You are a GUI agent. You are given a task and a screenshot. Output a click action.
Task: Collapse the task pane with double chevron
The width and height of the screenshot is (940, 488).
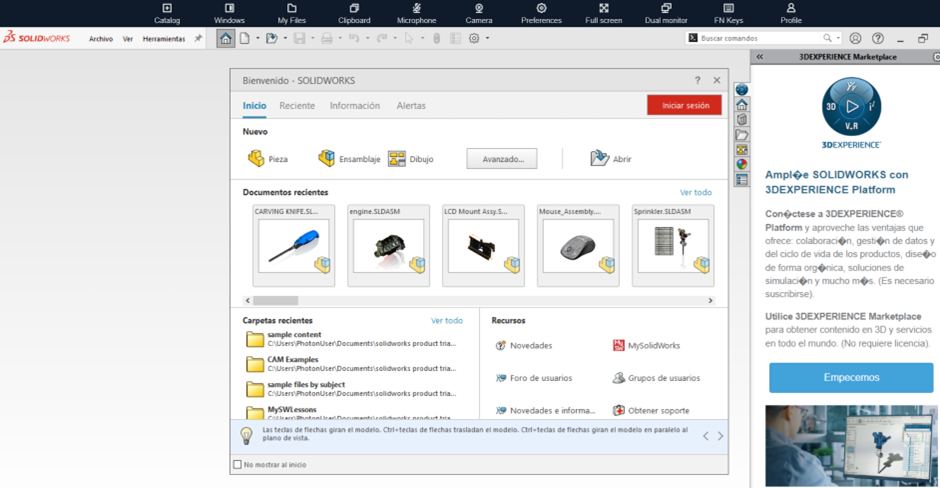pyautogui.click(x=760, y=57)
